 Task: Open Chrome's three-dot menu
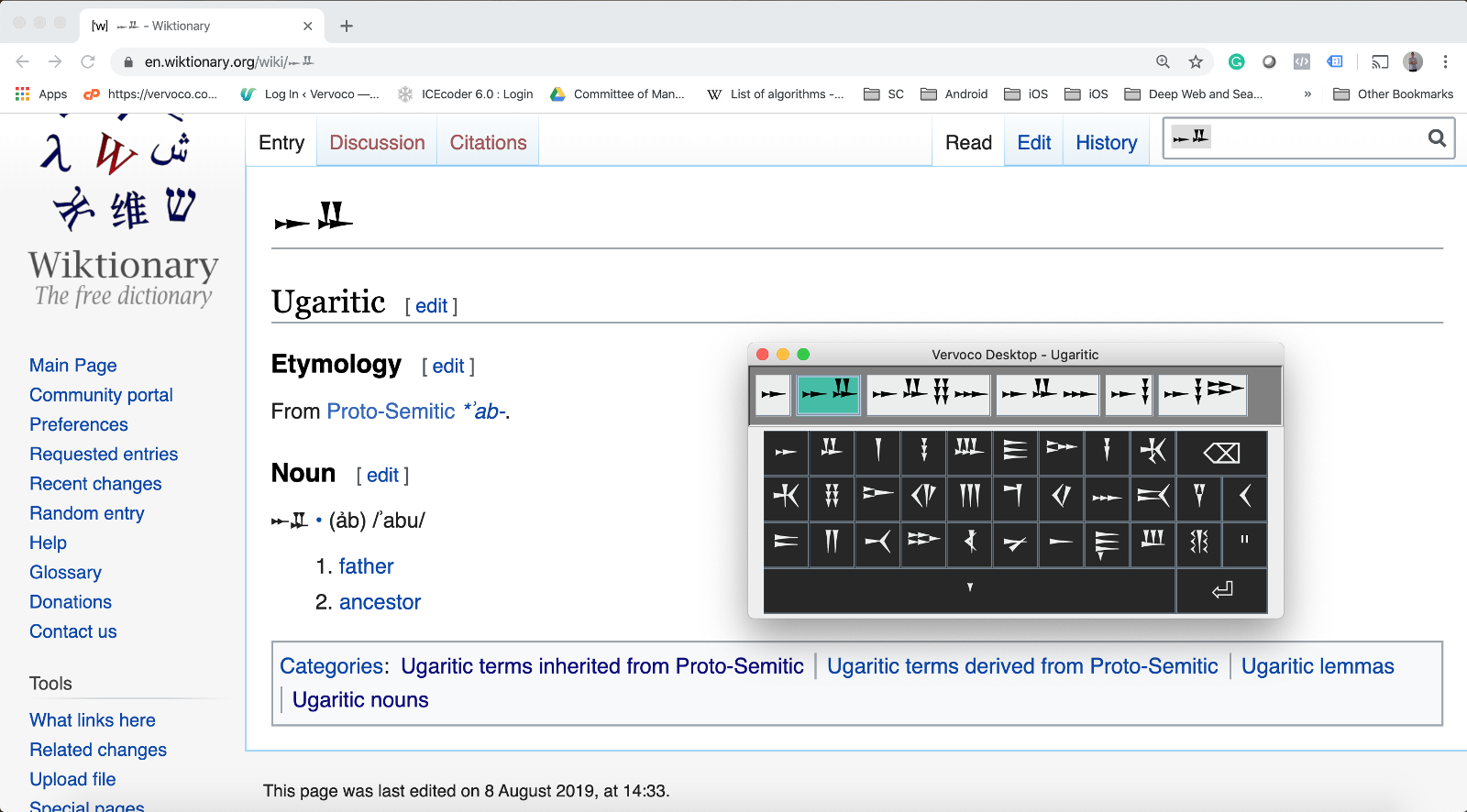(1445, 61)
